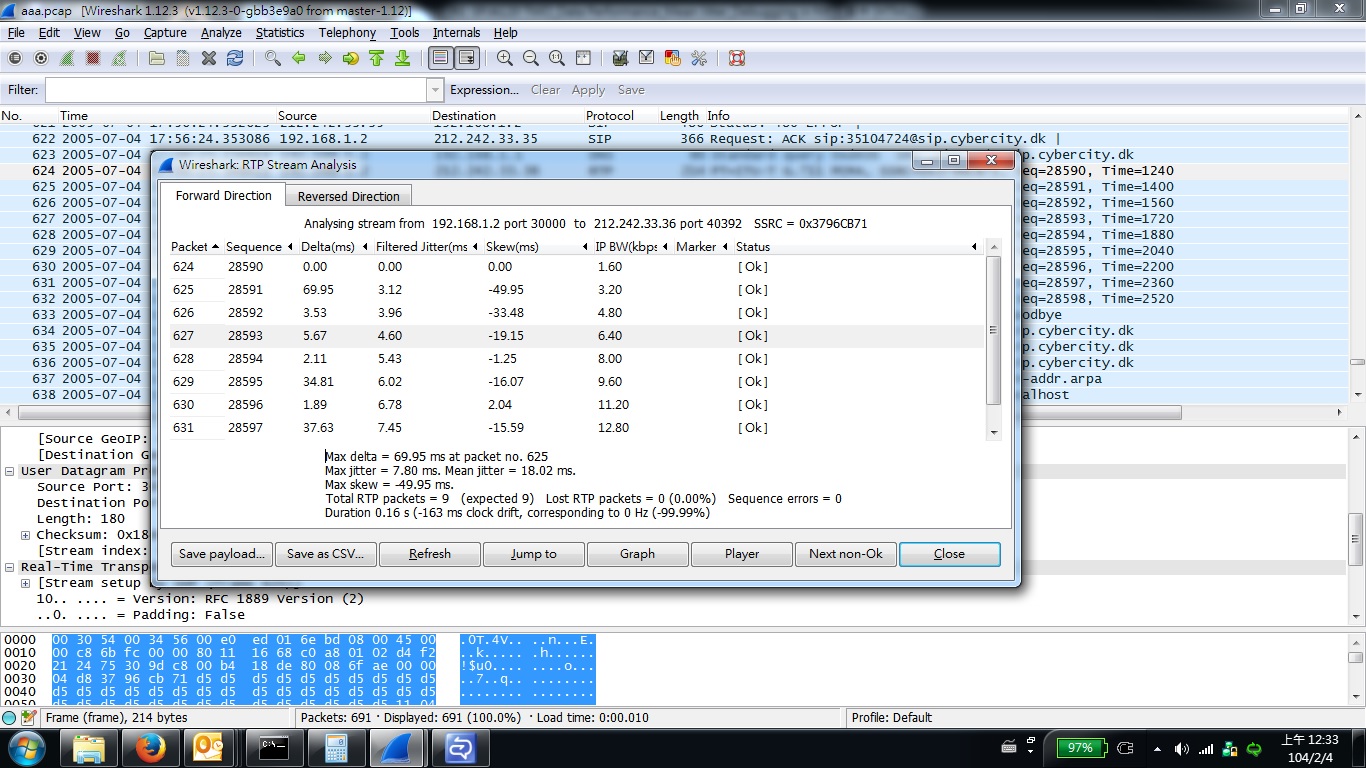Viewport: 1366px width, 768px height.
Task: Switch to Reversed Direction tab
Action: pyautogui.click(x=348, y=196)
